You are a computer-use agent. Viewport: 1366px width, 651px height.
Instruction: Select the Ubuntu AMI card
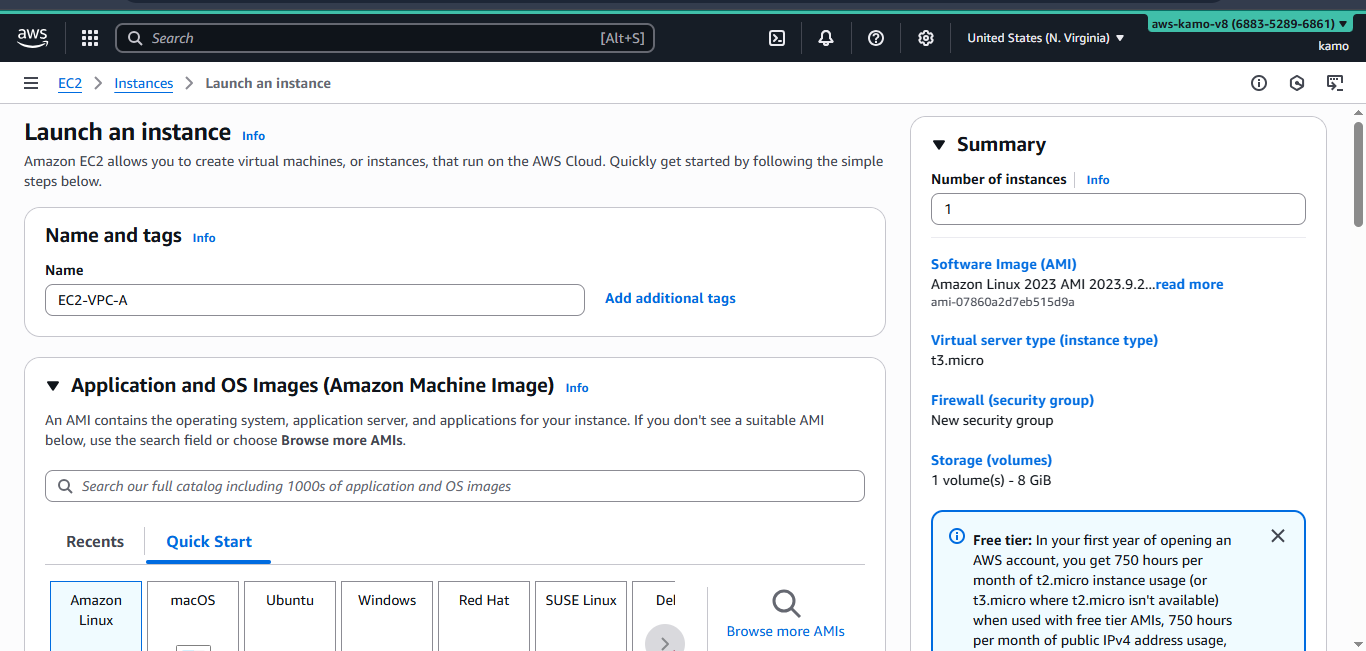point(290,612)
